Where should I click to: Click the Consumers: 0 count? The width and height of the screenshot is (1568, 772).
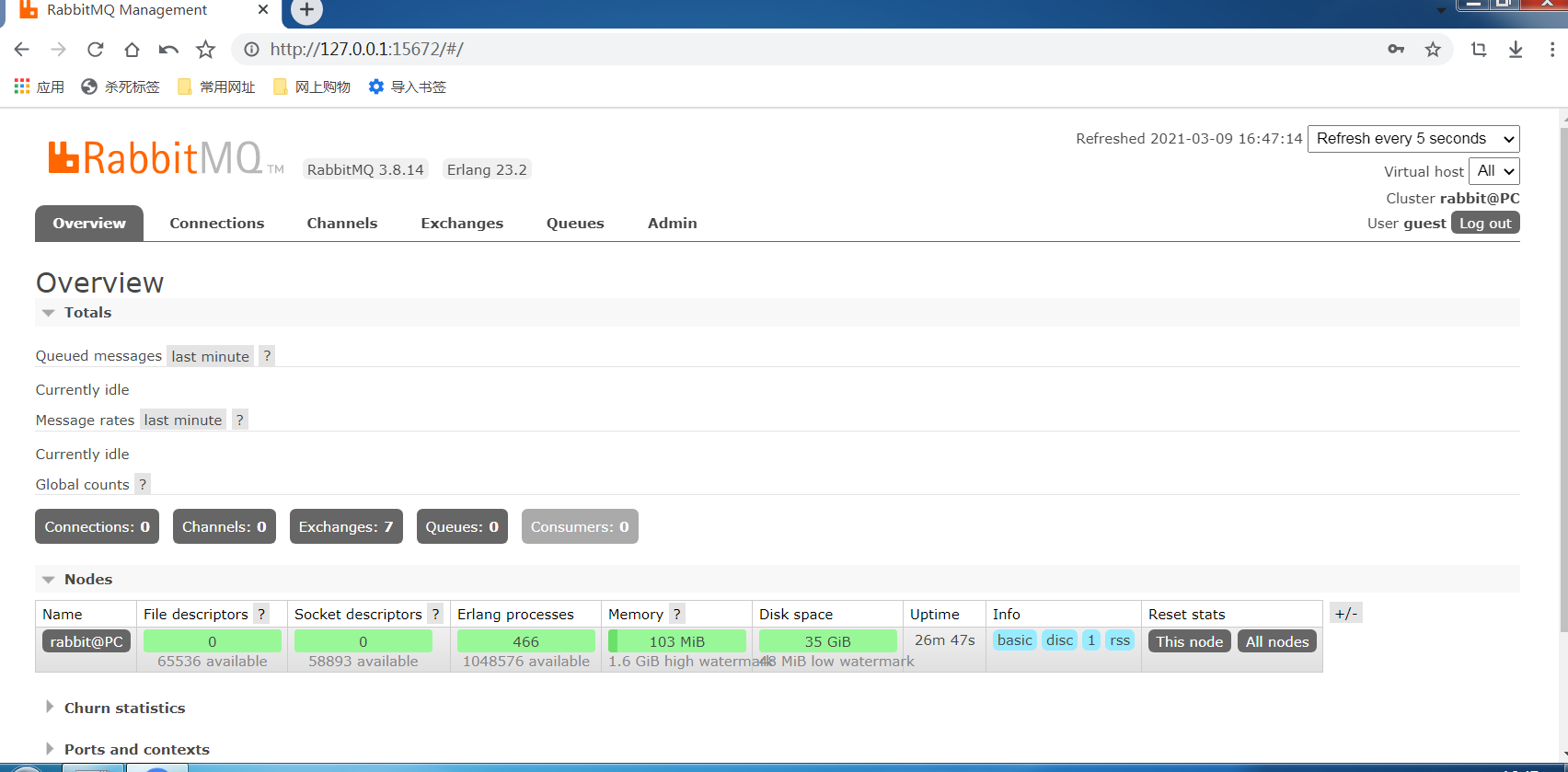coord(580,526)
